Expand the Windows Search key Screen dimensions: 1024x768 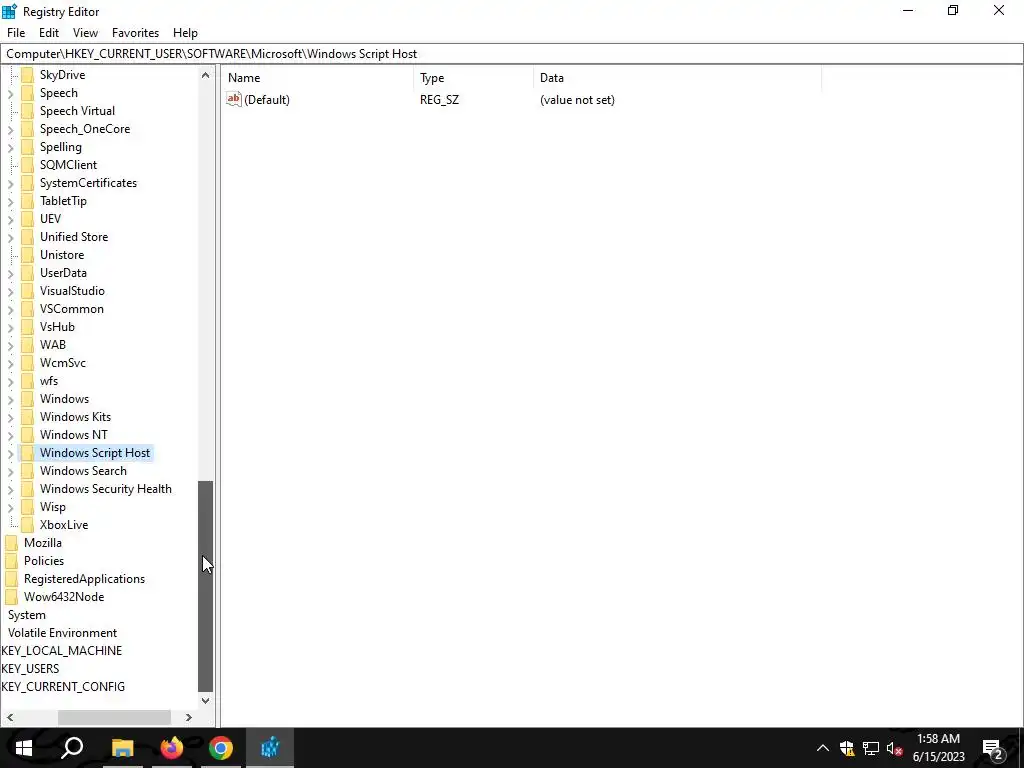pyautogui.click(x=10, y=472)
